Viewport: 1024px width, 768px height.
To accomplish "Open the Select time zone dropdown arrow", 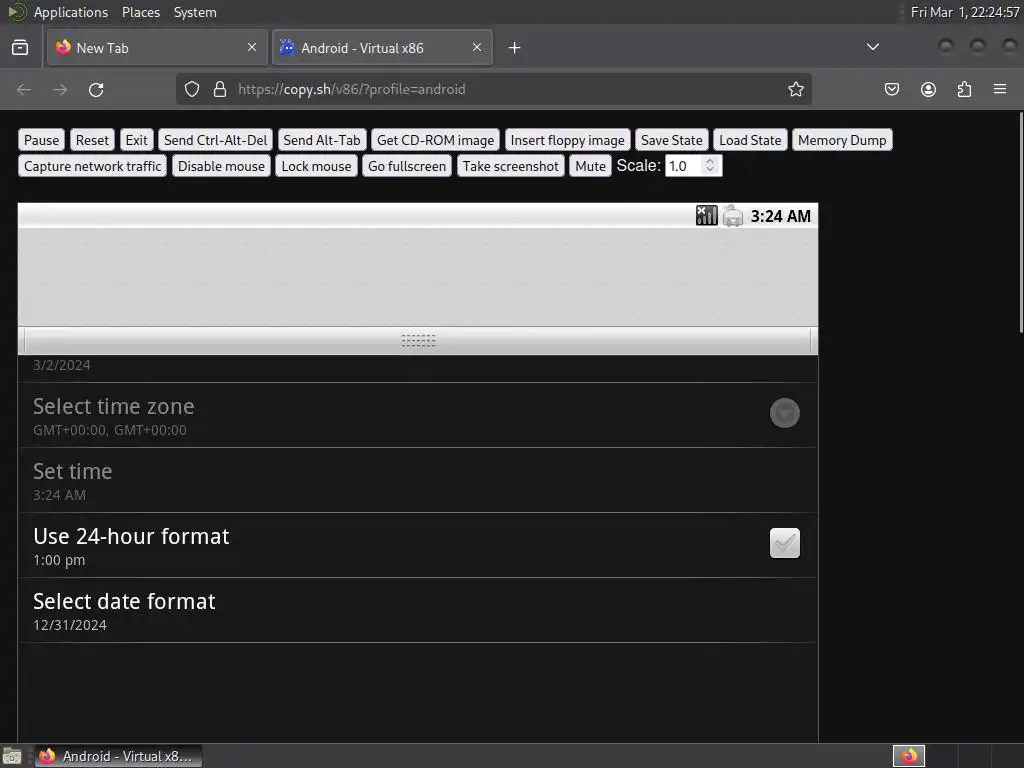I will point(784,413).
